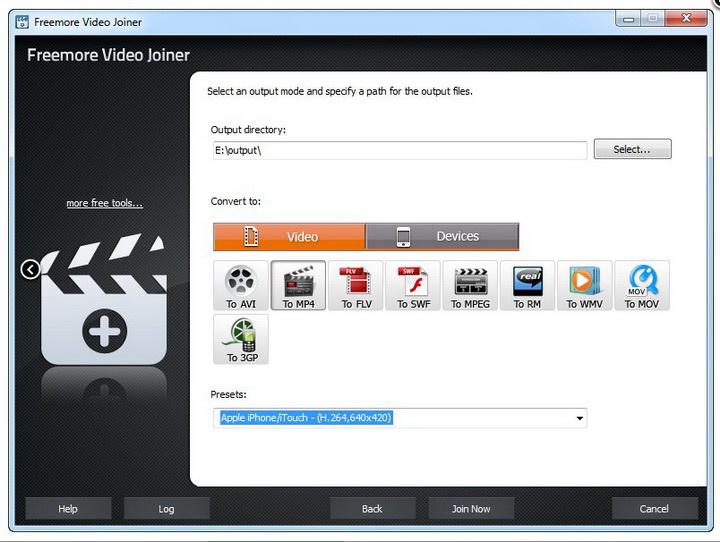Switch to the Devices tab
The width and height of the screenshot is (720, 542).
(x=442, y=237)
